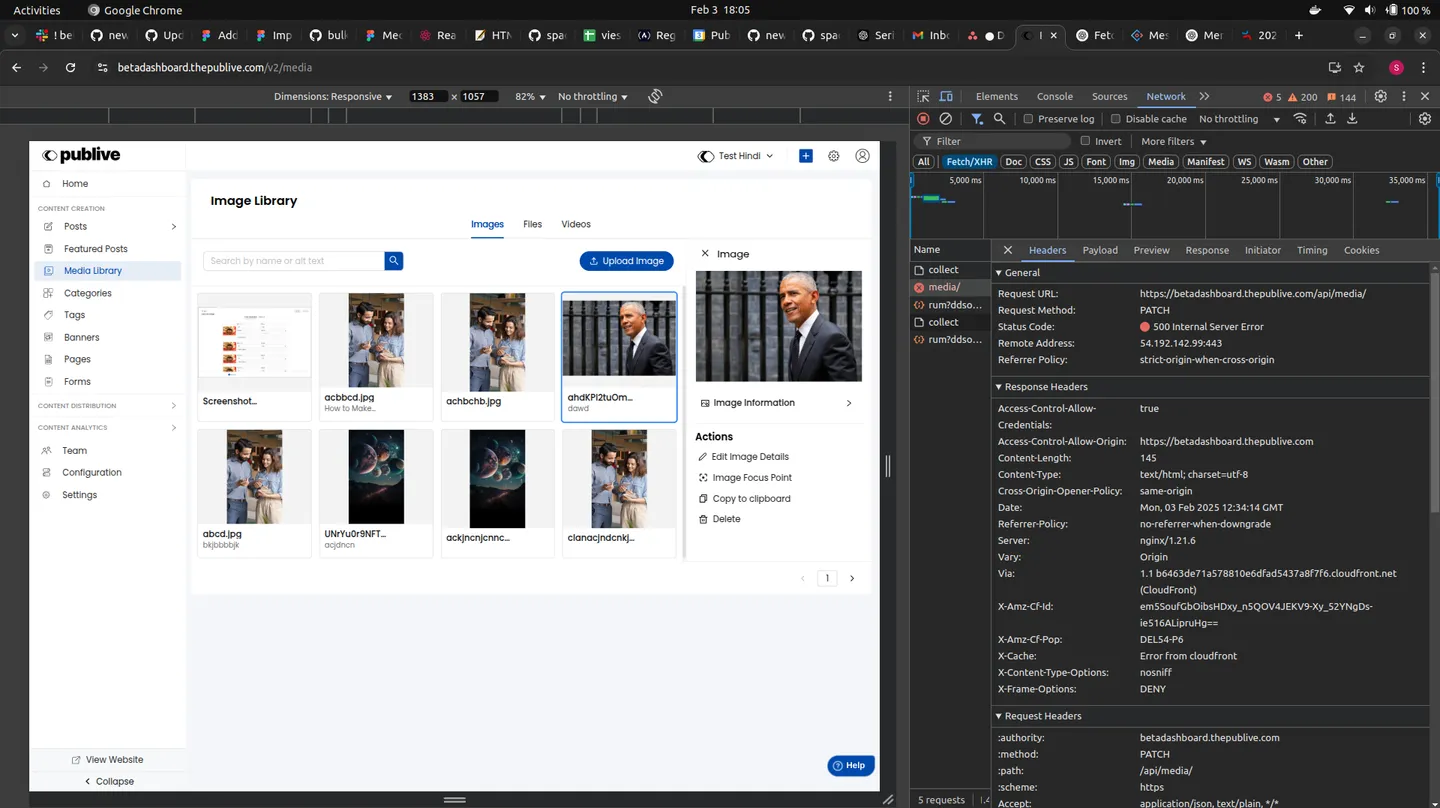This screenshot has width=1440, height=808.
Task: Click the search by name or alt text field
Action: pyautogui.click(x=294, y=261)
